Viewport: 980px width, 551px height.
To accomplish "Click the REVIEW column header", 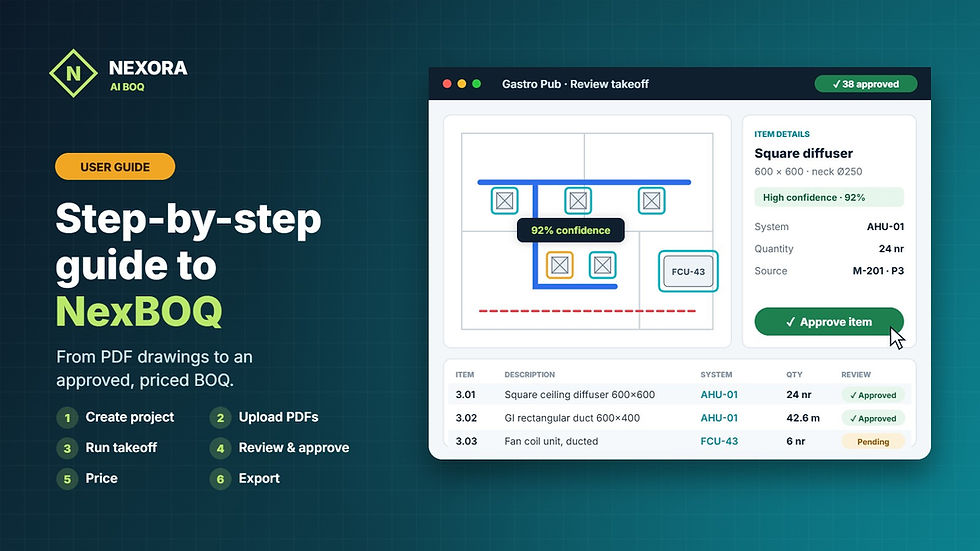I will [x=856, y=374].
